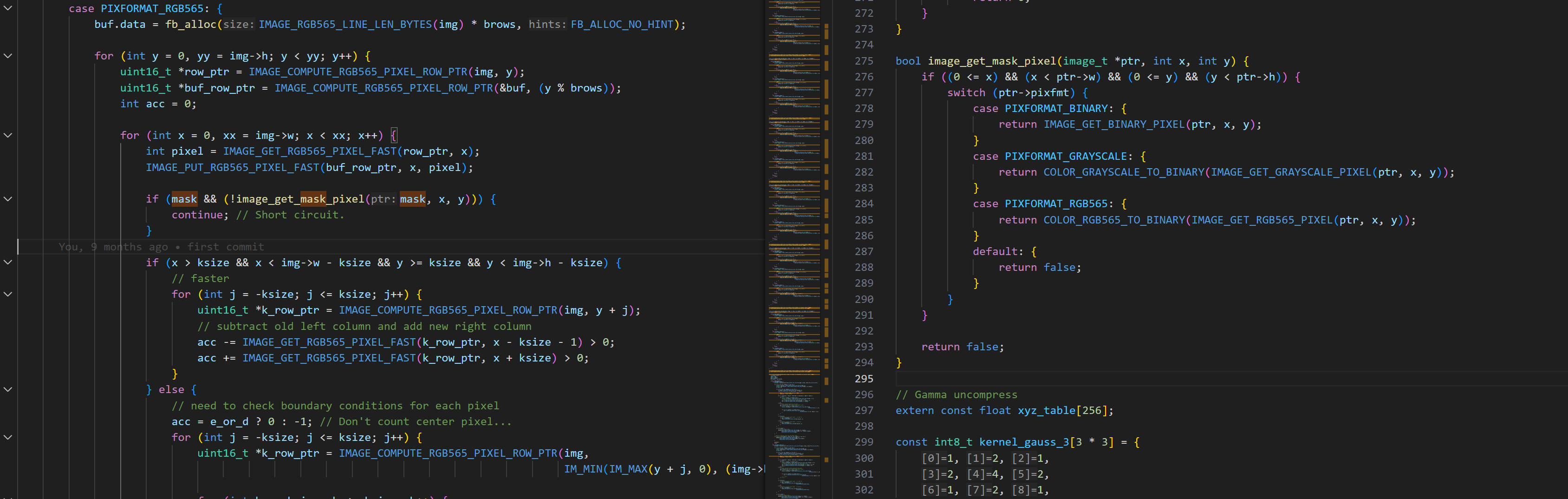Click IM_MIN(IM_MAX( expression
The width and height of the screenshot is (1568, 499).
coord(605,469)
